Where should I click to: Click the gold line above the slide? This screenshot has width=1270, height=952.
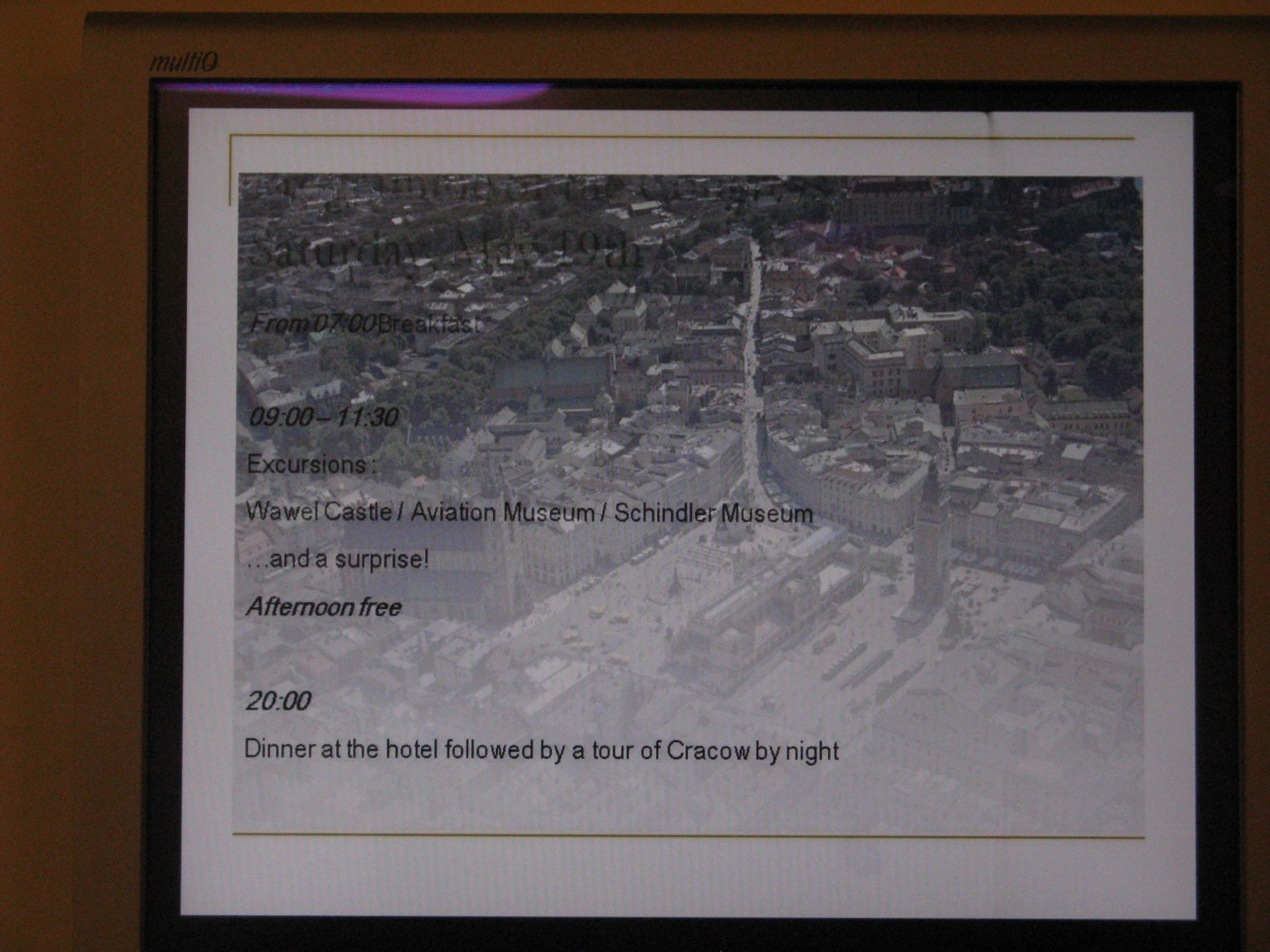pos(679,138)
